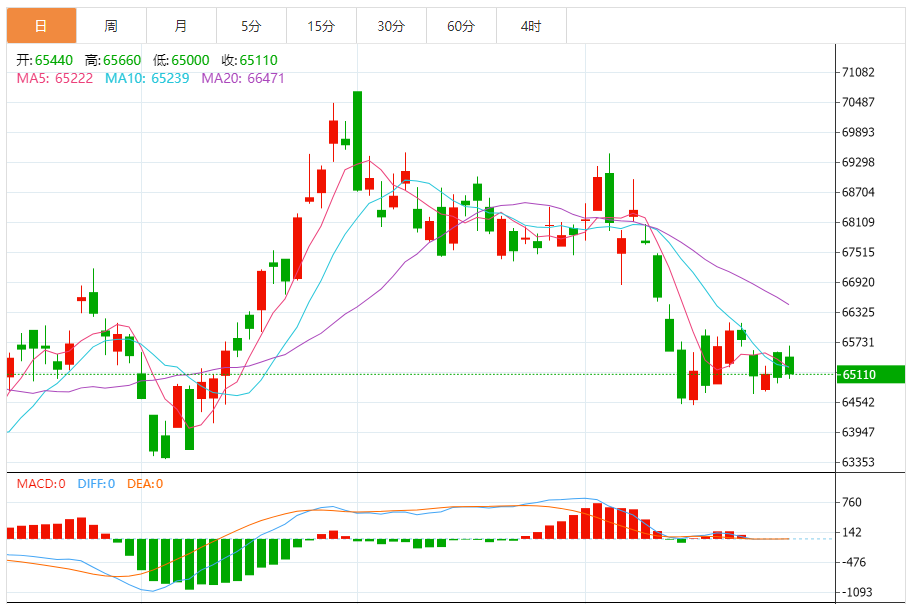Click the 66920 price axis label
910x604 pixels.
click(x=858, y=283)
